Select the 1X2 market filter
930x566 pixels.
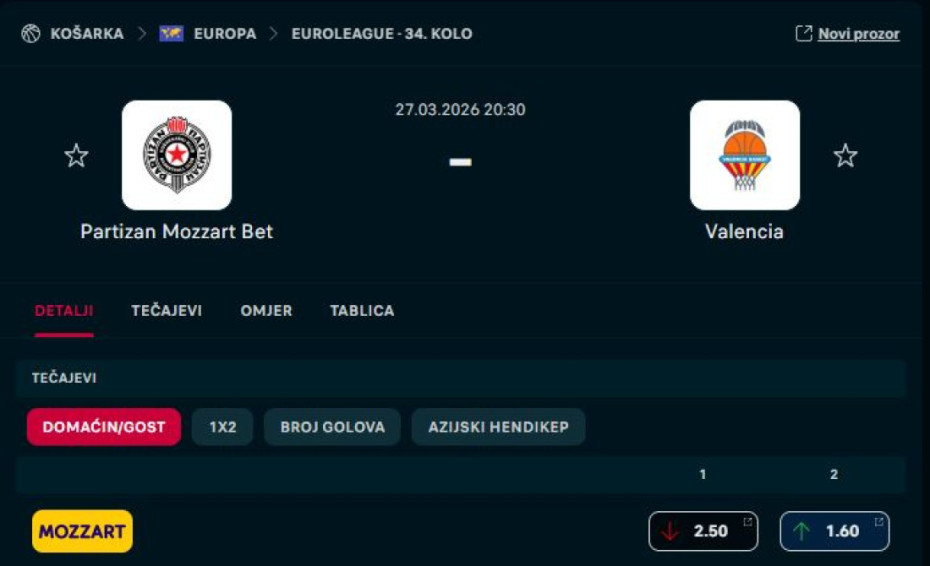(222, 427)
